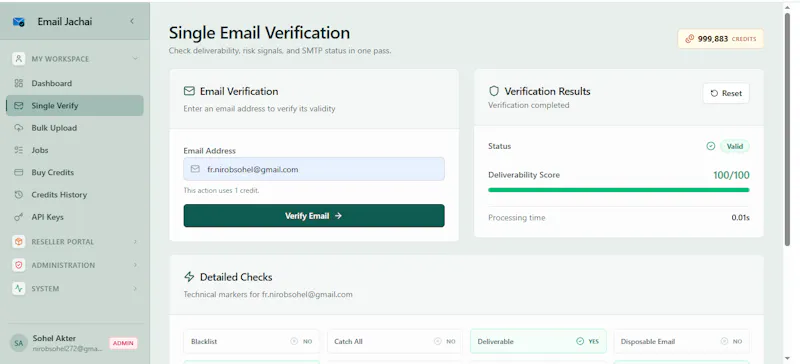Click the Email Jachai logo icon
Image resolution: width=800 pixels, height=364 pixels.
coord(19,22)
